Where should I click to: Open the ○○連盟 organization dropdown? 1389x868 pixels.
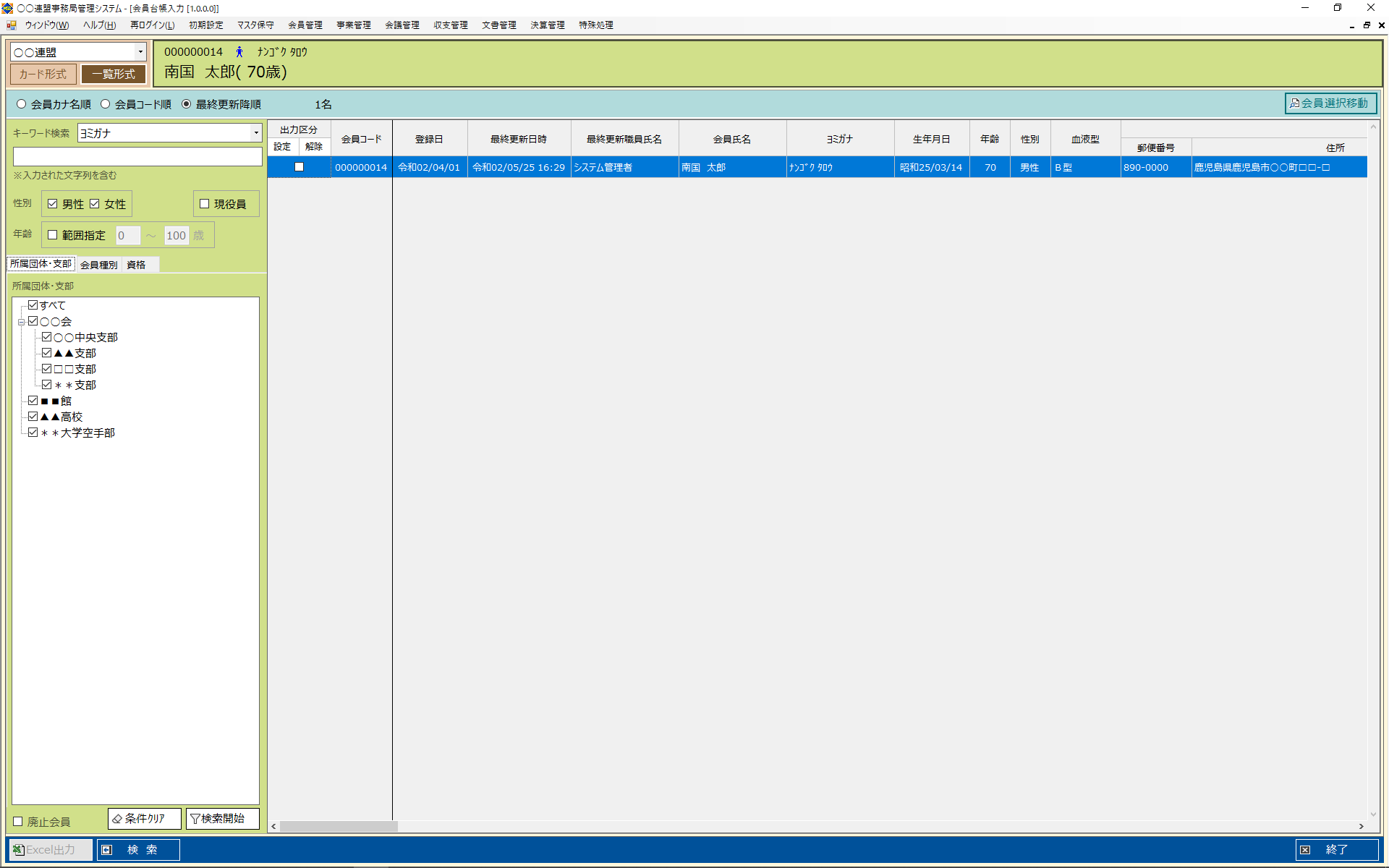click(x=140, y=52)
